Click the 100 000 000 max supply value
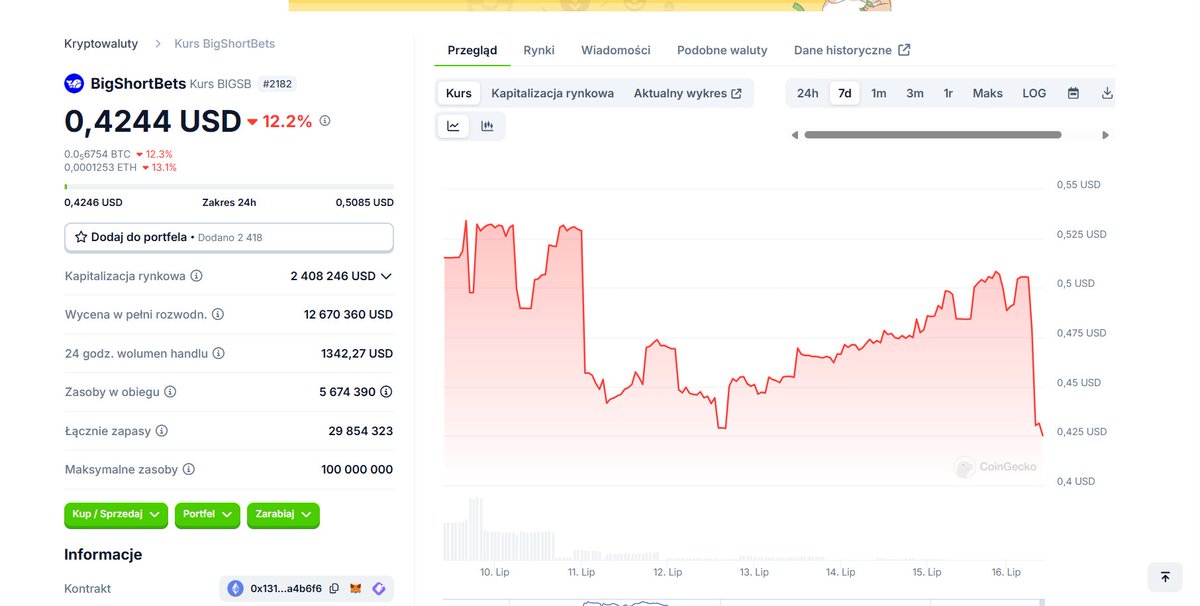This screenshot has width=1200, height=606. [357, 469]
